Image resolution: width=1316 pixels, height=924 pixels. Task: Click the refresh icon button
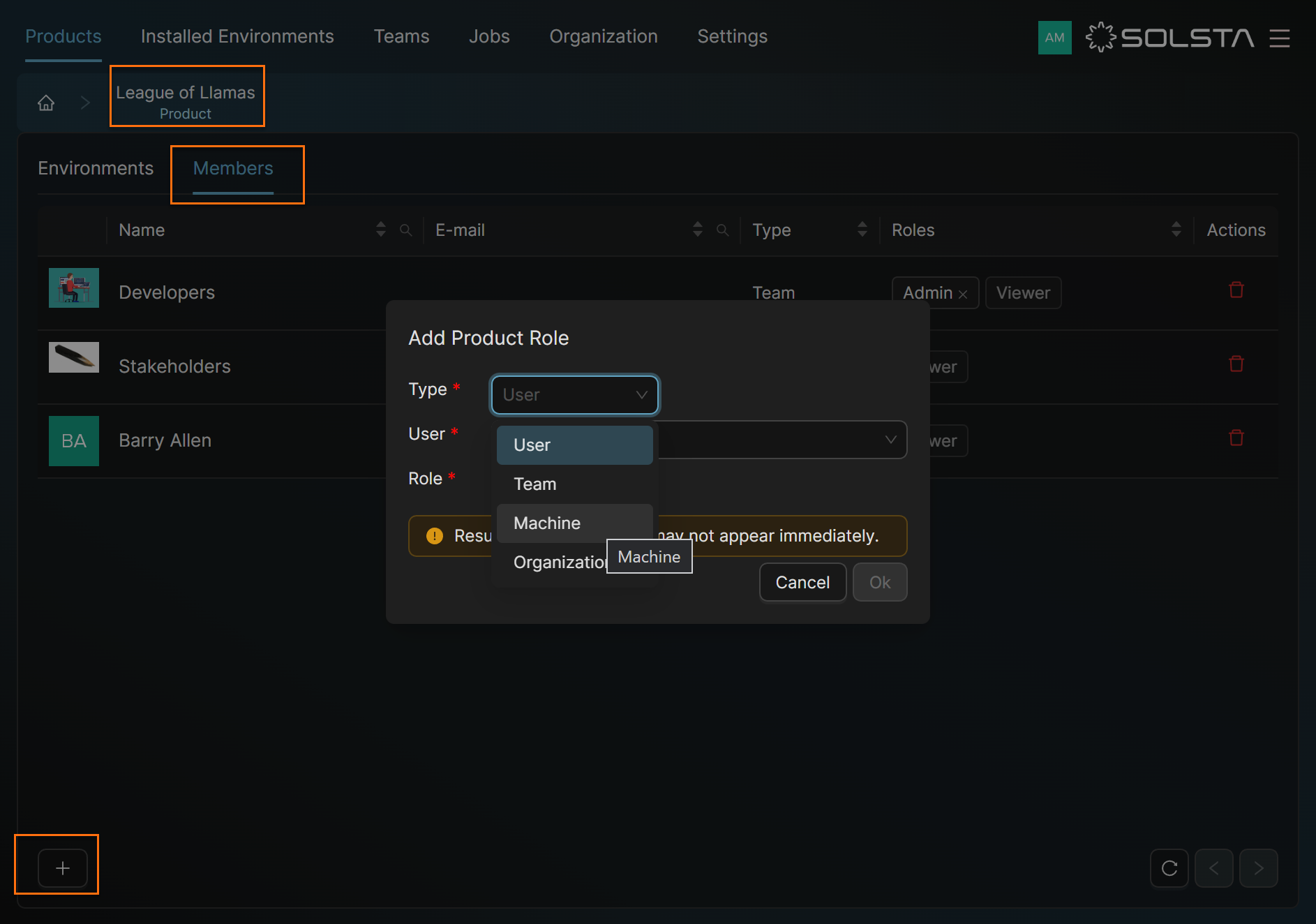pos(1169,867)
